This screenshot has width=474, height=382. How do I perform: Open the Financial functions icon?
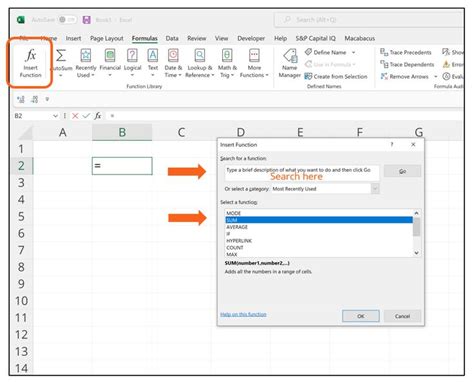tap(110, 55)
